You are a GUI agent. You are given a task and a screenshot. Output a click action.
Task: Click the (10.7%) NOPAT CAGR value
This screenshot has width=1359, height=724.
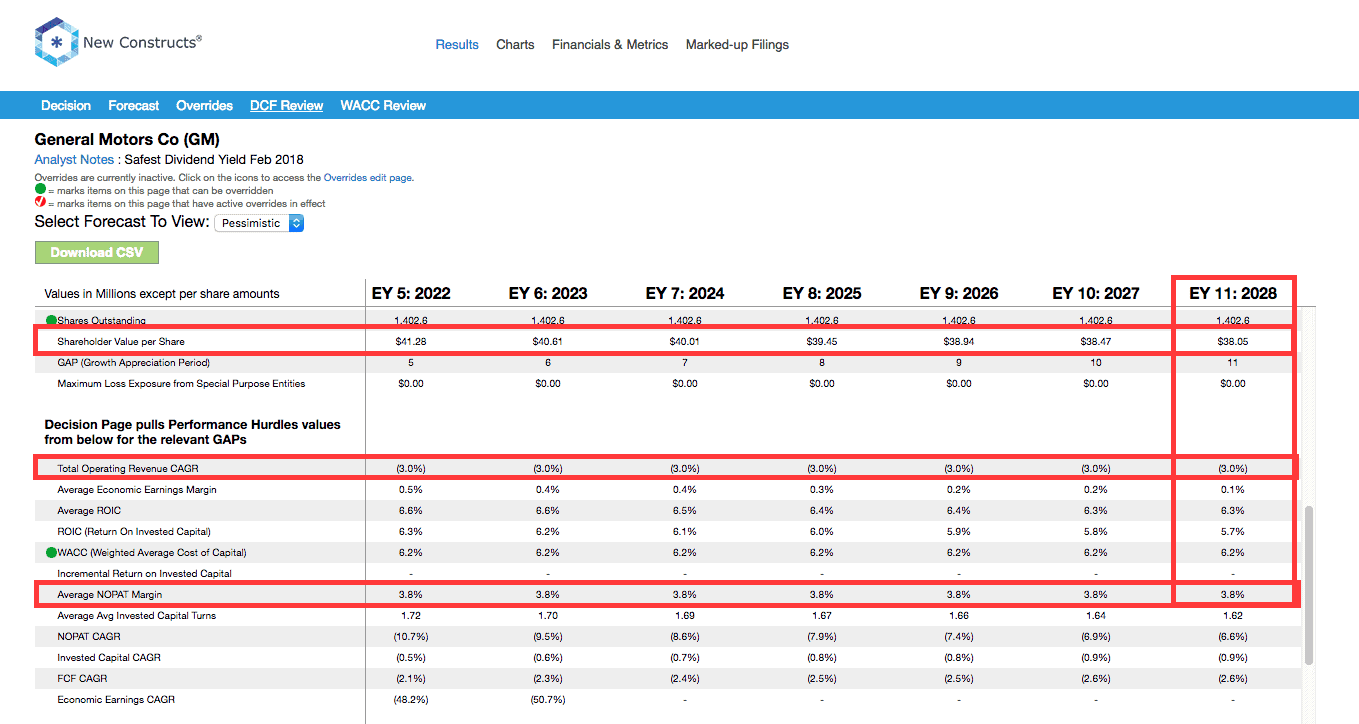tap(411, 637)
